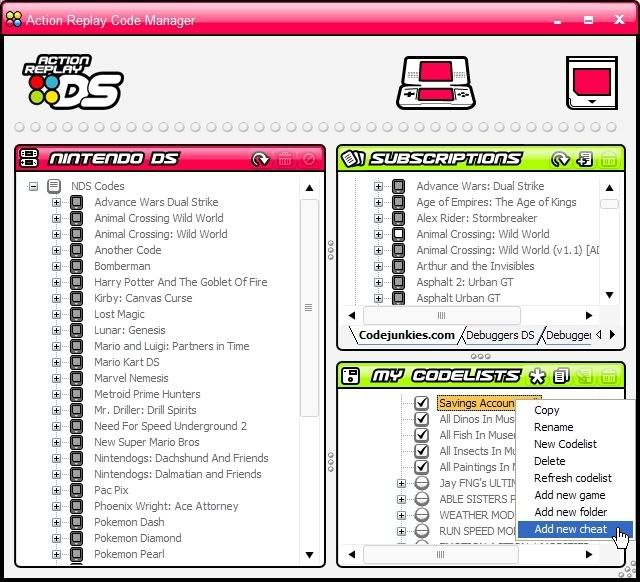Click the disk icon beside the My Codelists title

pyautogui.click(x=351, y=376)
